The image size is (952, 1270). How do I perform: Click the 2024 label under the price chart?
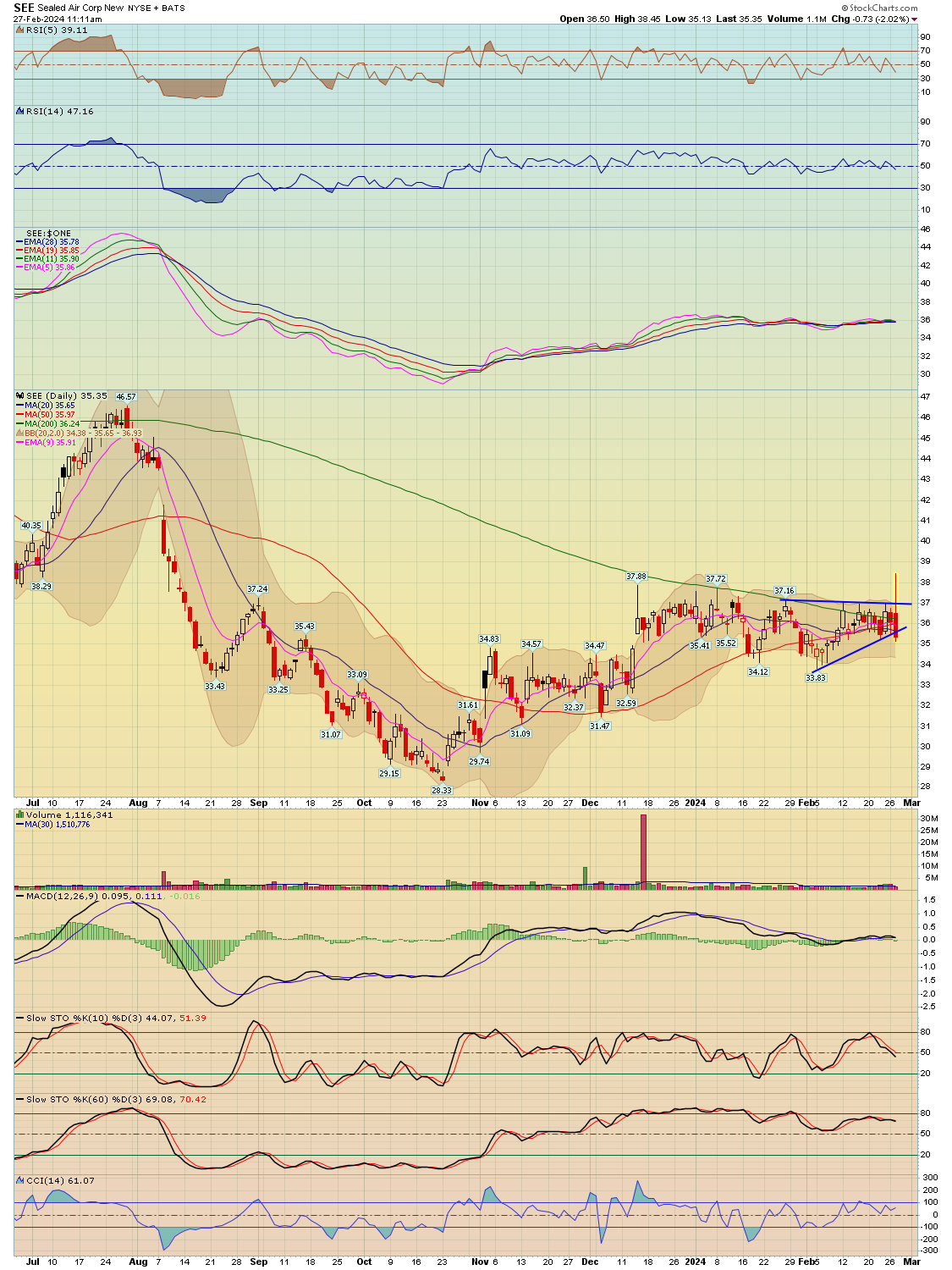[695, 803]
